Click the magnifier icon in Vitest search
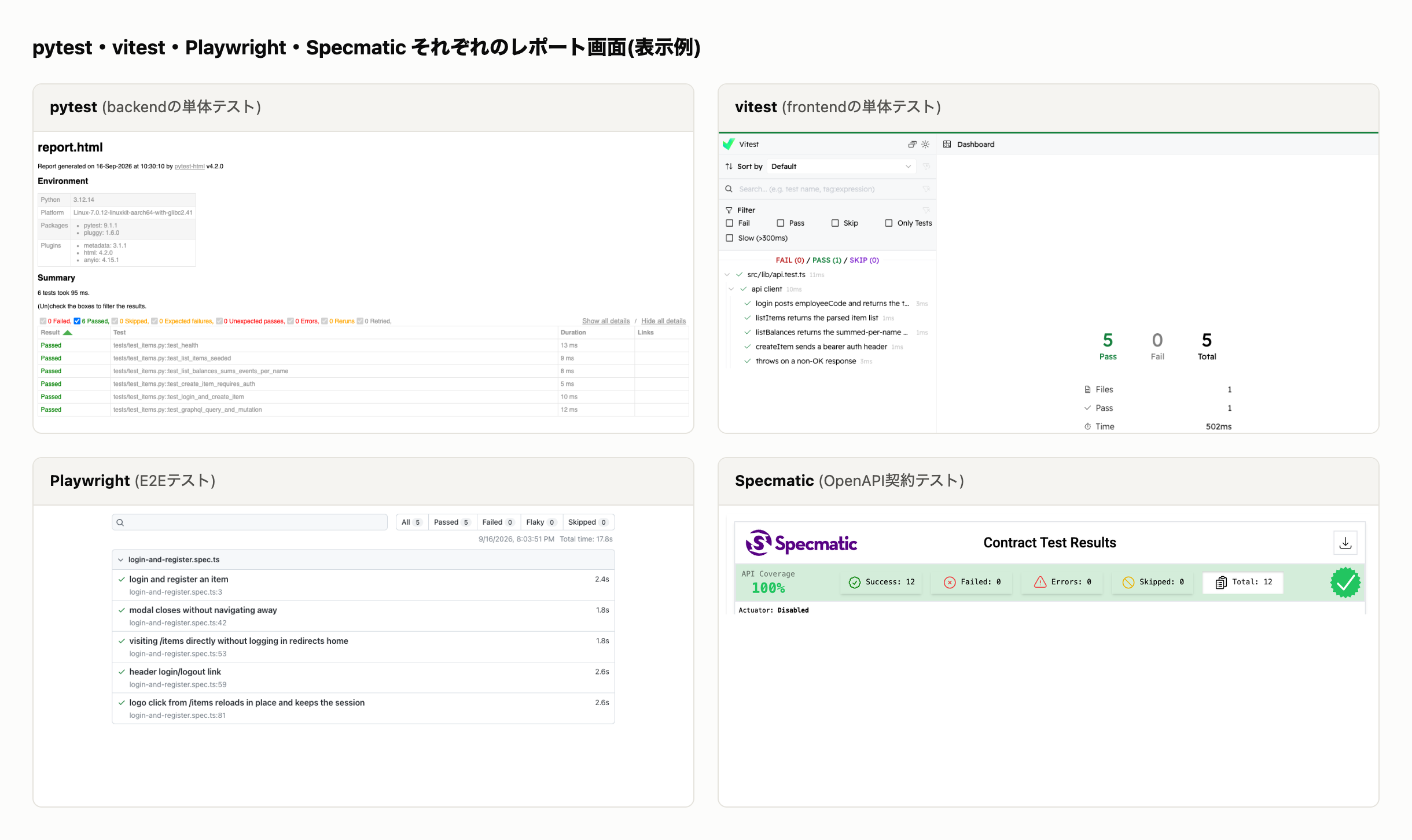 tap(729, 189)
